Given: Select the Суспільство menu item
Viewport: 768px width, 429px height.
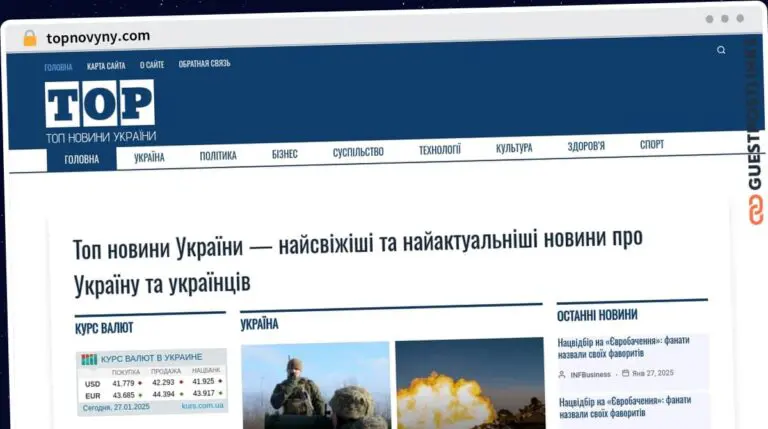Looking at the screenshot, I should 358,152.
